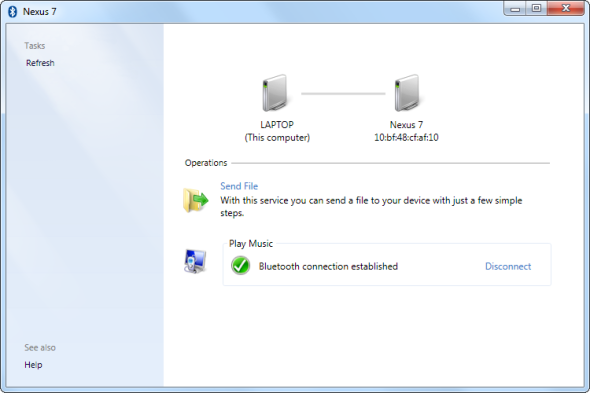This screenshot has height=393, width=590.
Task: Open Help under See also
Action: tap(33, 365)
